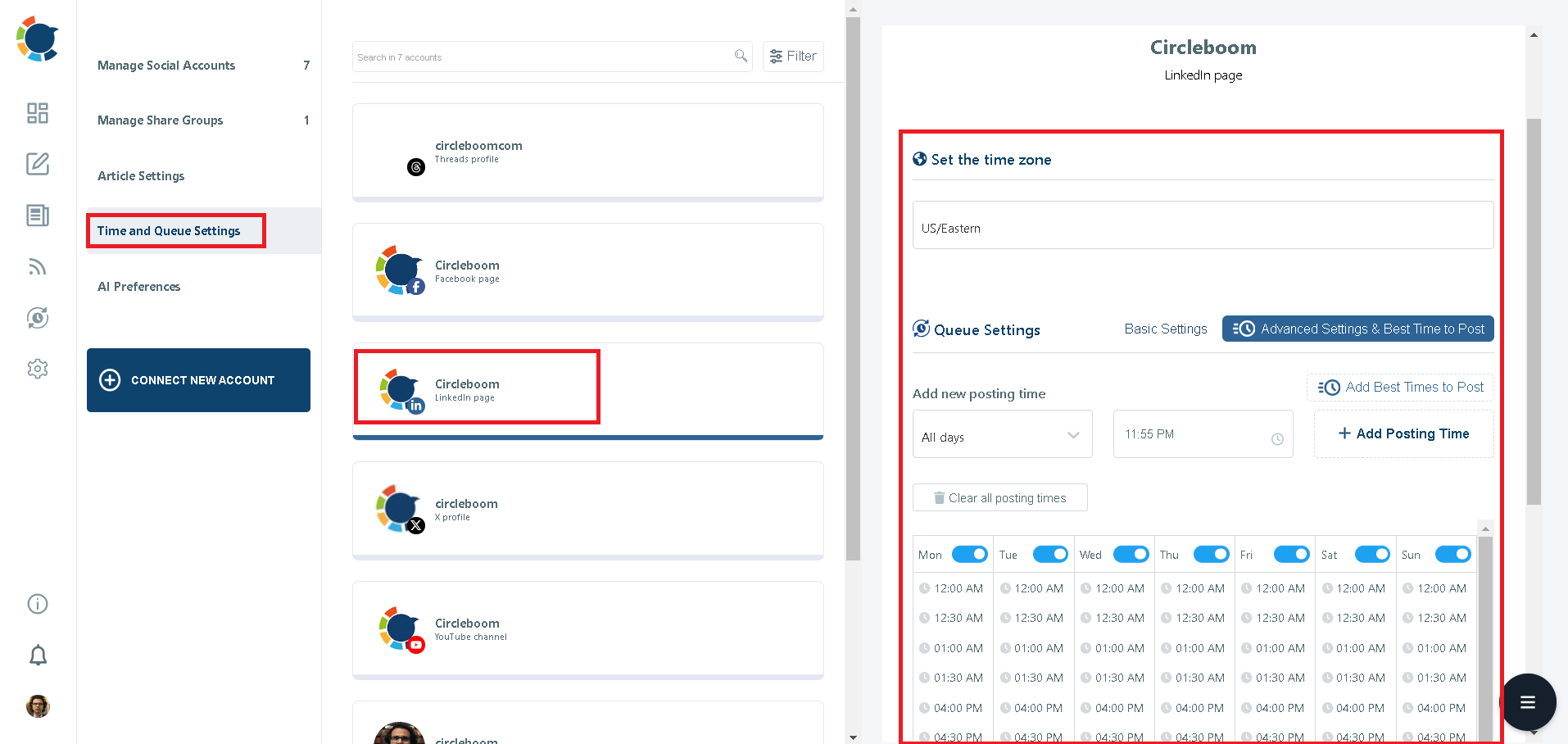The height and width of the screenshot is (744, 1568).
Task: Click the notification bell icon
Action: [36, 655]
